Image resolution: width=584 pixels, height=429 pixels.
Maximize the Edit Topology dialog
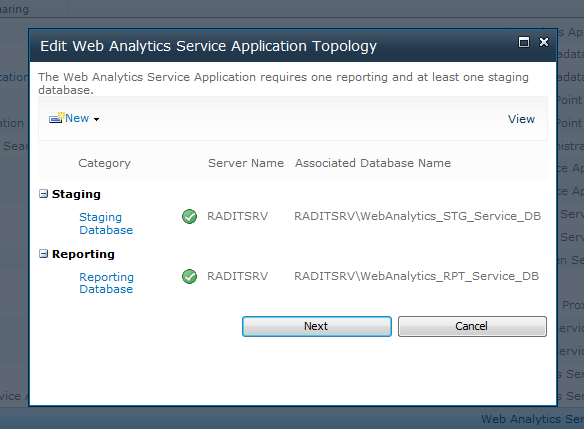524,42
